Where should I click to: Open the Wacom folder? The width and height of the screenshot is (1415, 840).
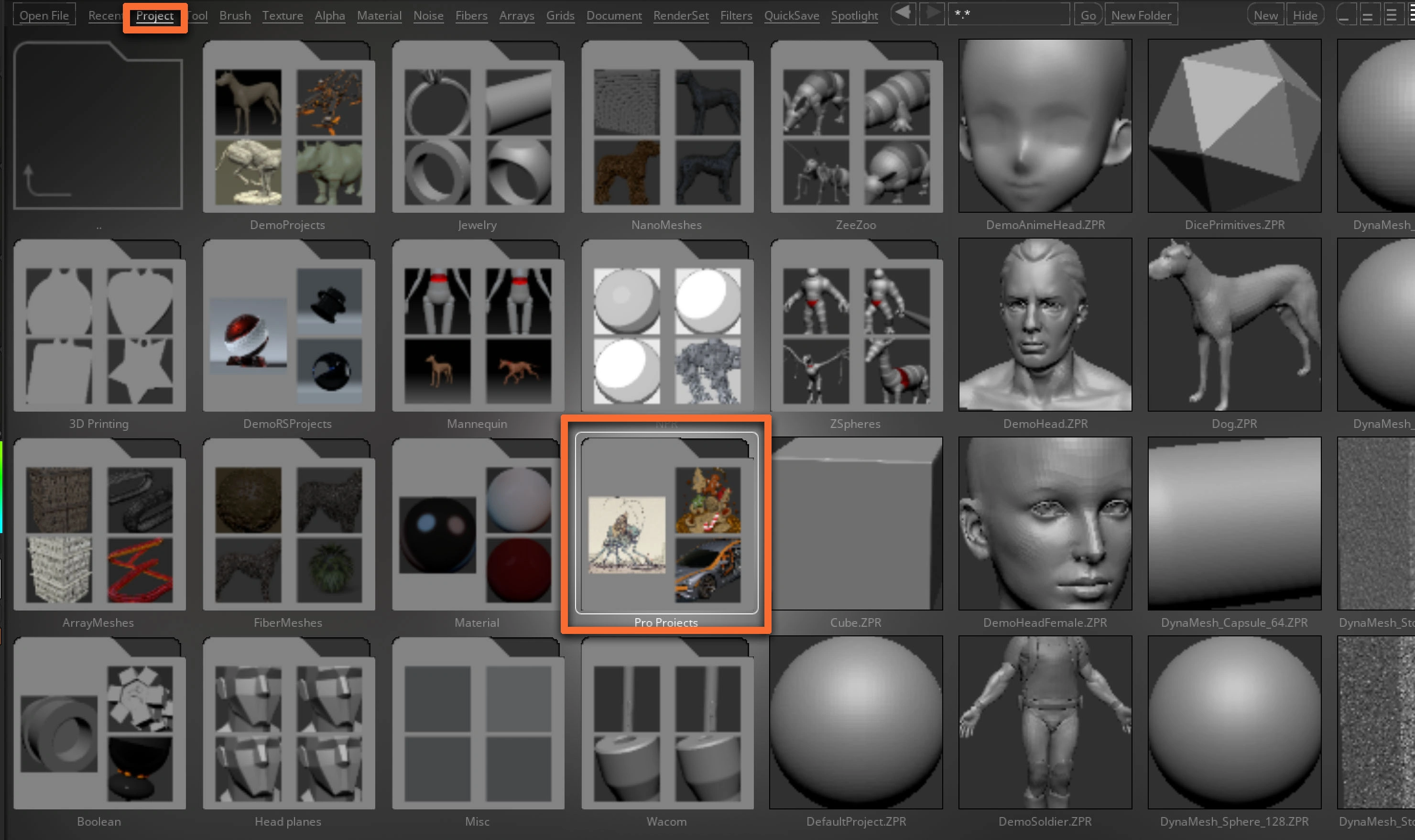click(x=667, y=723)
